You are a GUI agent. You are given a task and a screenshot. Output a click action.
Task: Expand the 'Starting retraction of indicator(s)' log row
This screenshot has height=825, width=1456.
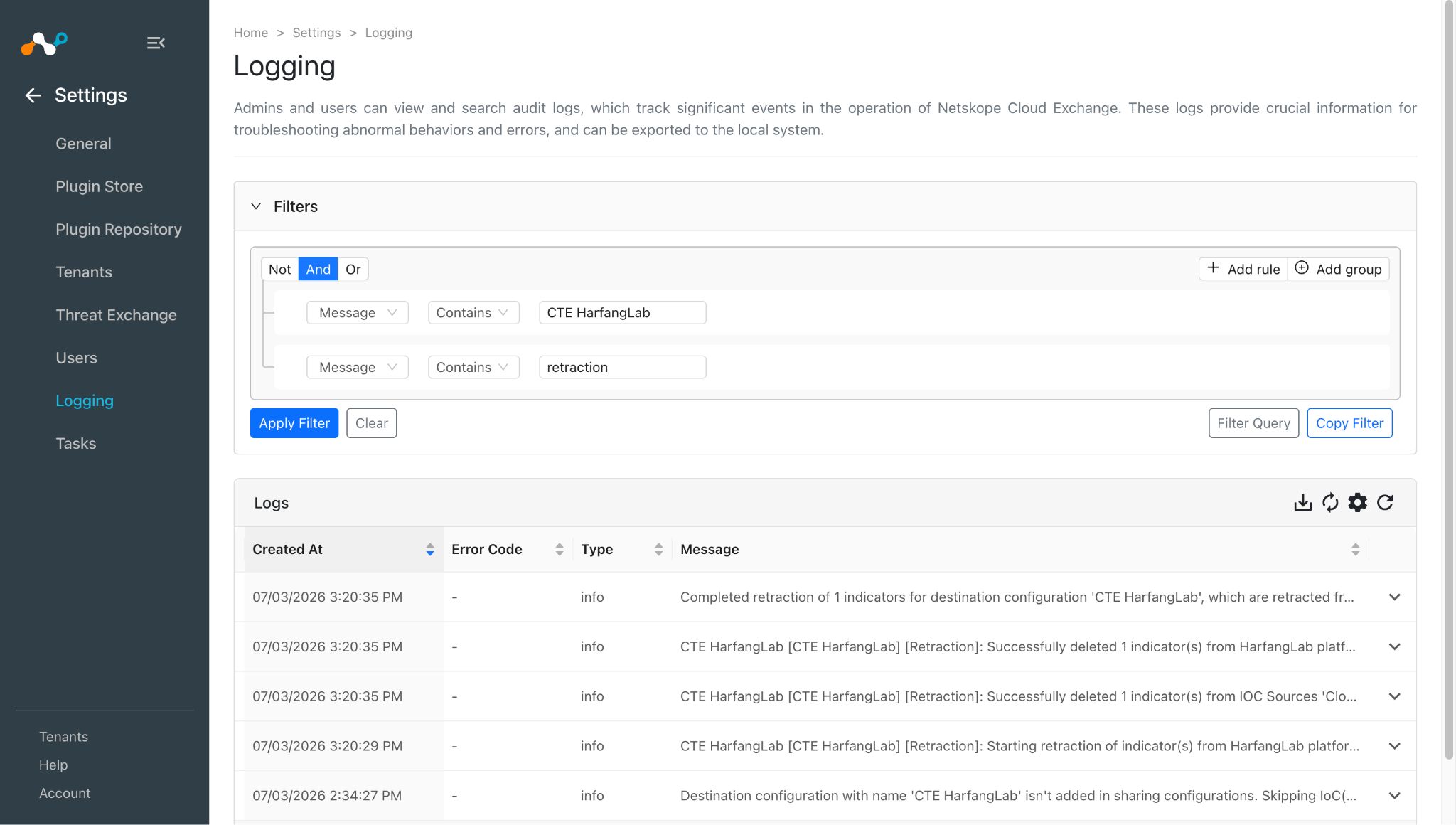coord(1395,746)
